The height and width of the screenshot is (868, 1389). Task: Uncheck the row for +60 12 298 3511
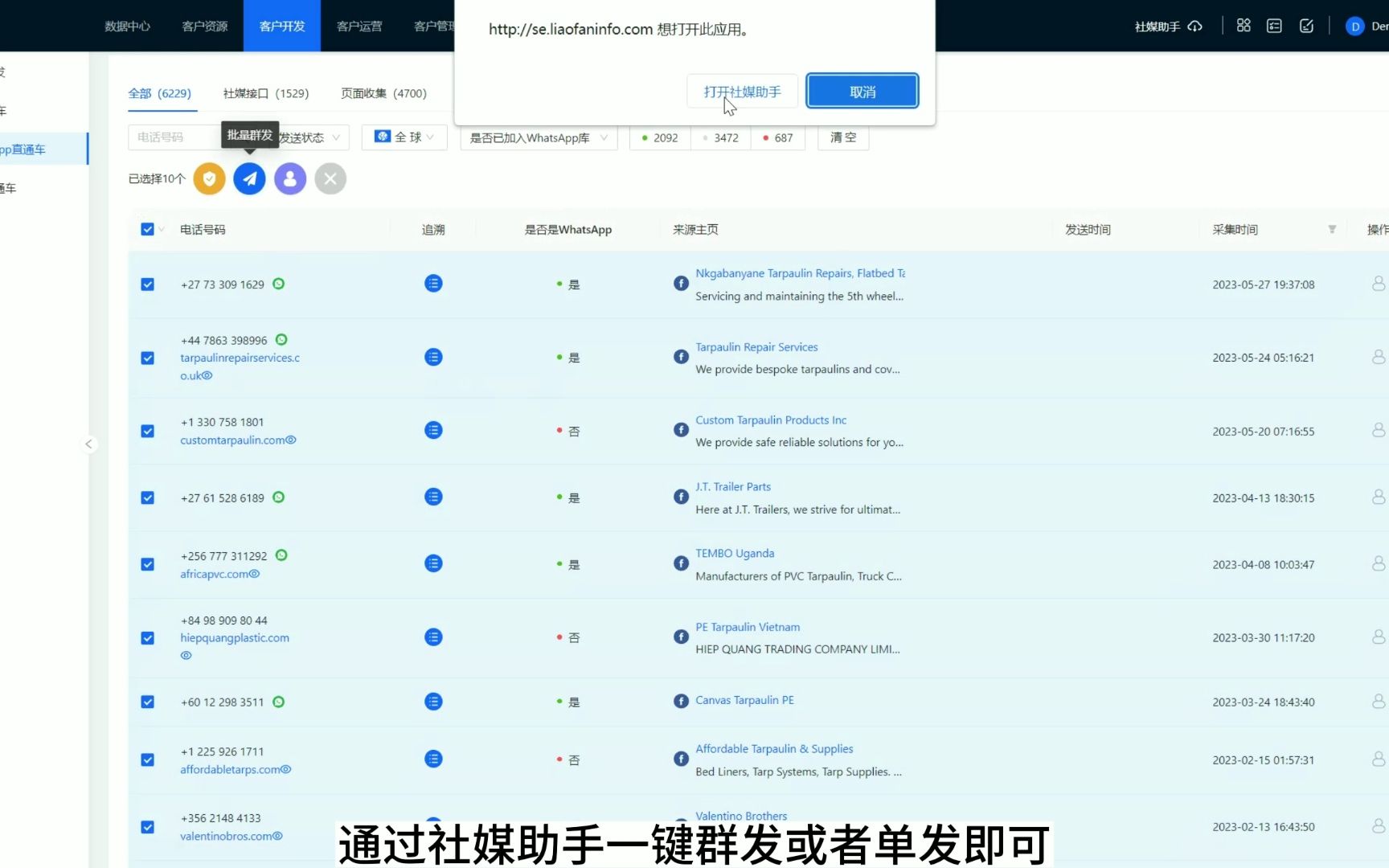[x=147, y=702]
